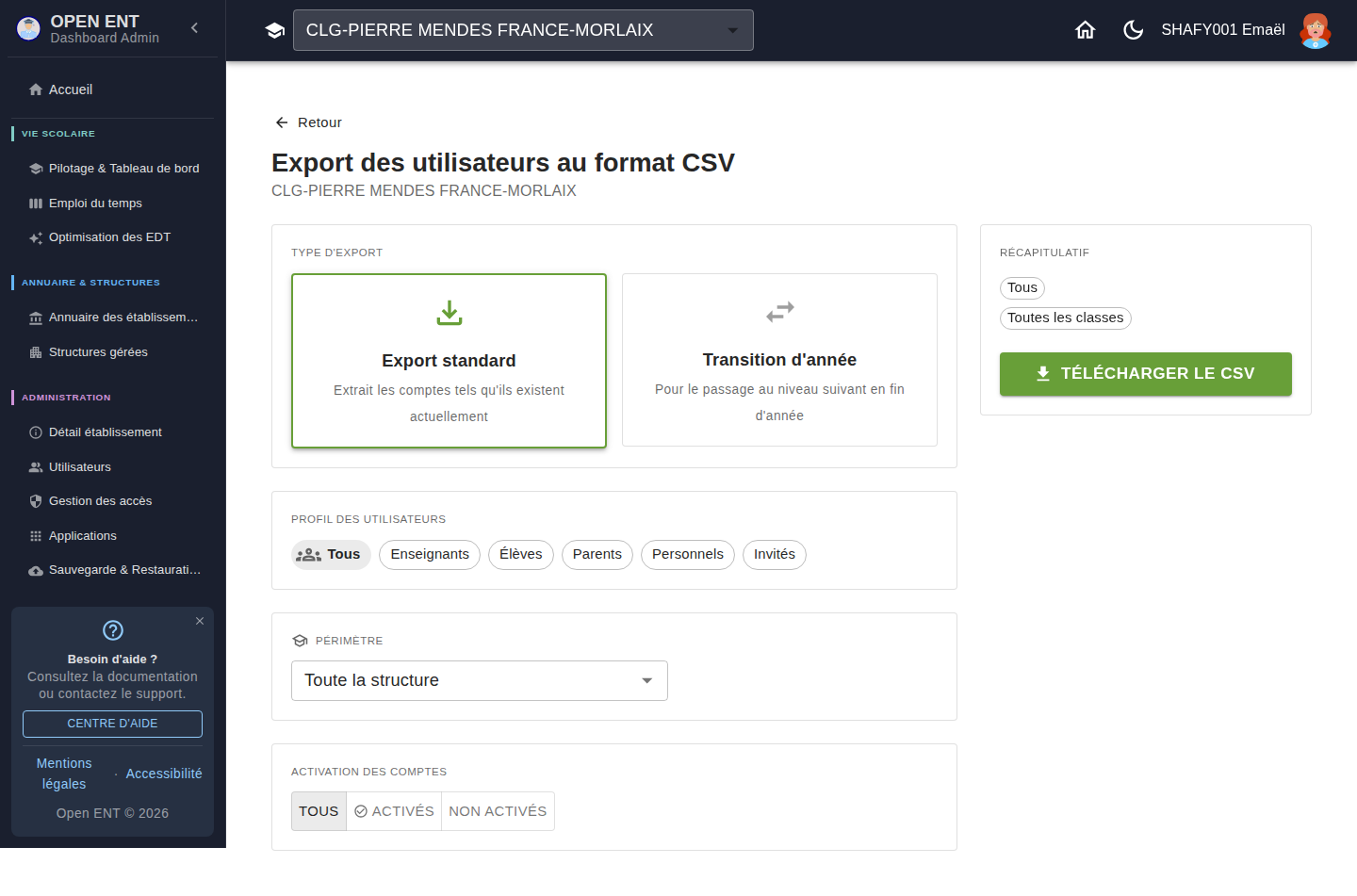
Task: Select the Enseignants profile chip
Action: 430,555
